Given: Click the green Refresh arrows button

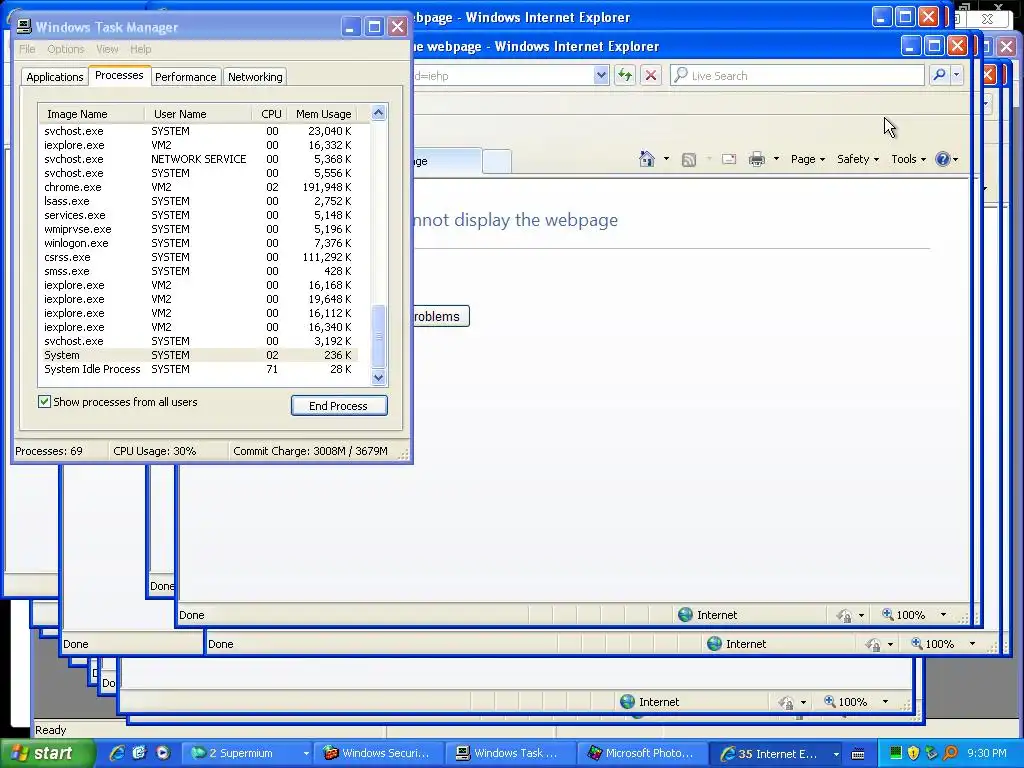Looking at the screenshot, I should point(625,75).
